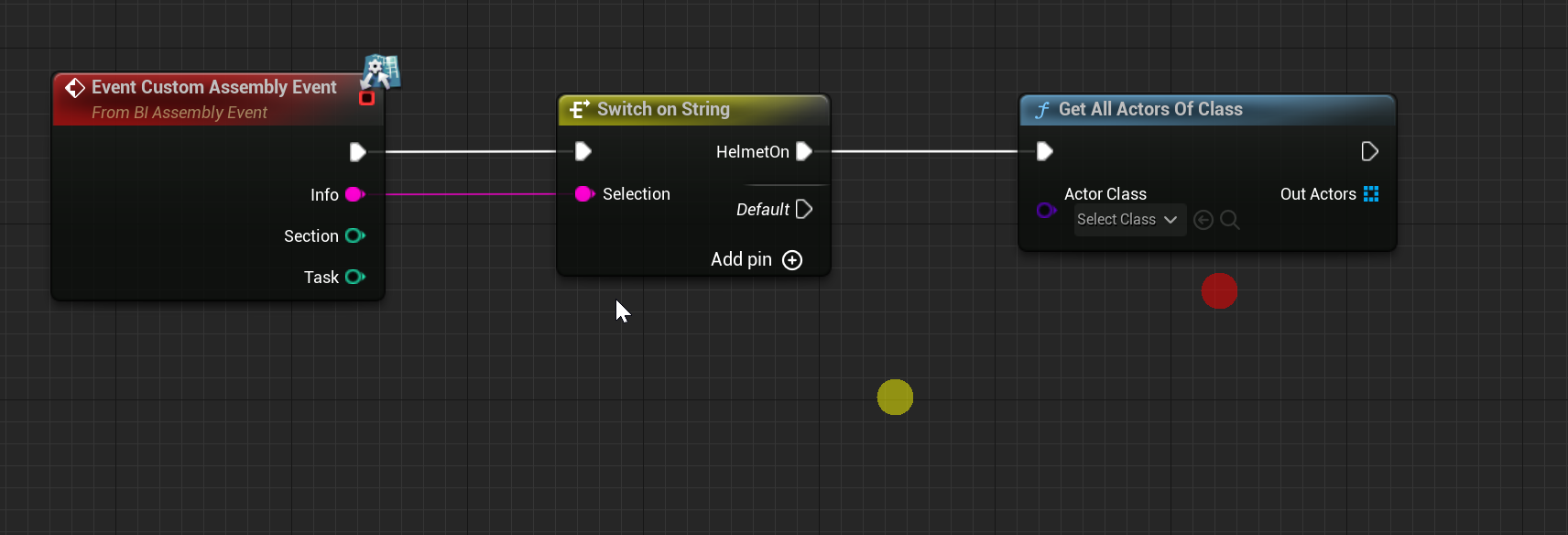Image resolution: width=1568 pixels, height=535 pixels.
Task: Use selected asset arrow for Actor Class
Action: coord(1203,220)
